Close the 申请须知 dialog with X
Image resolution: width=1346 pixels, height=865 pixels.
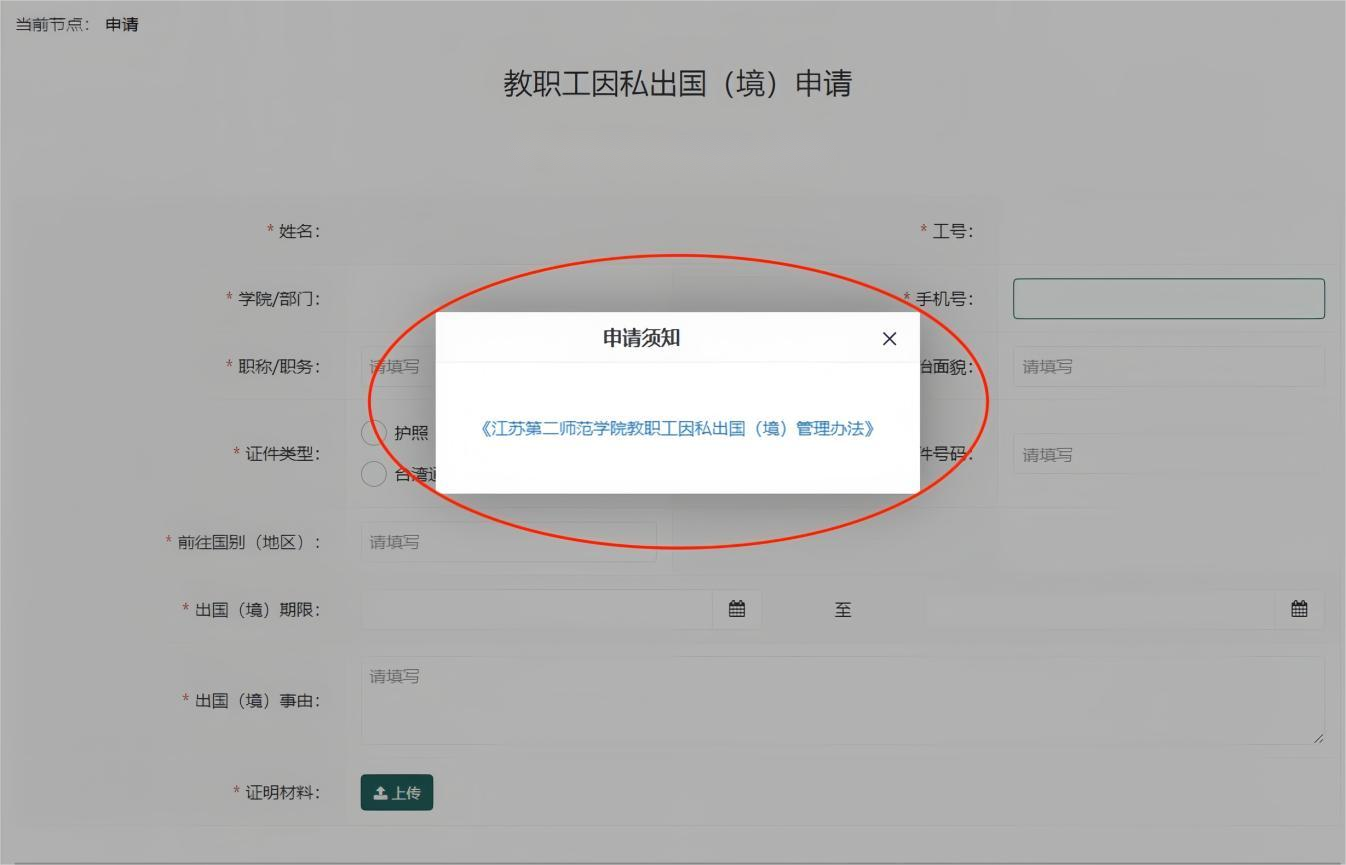[889, 339]
